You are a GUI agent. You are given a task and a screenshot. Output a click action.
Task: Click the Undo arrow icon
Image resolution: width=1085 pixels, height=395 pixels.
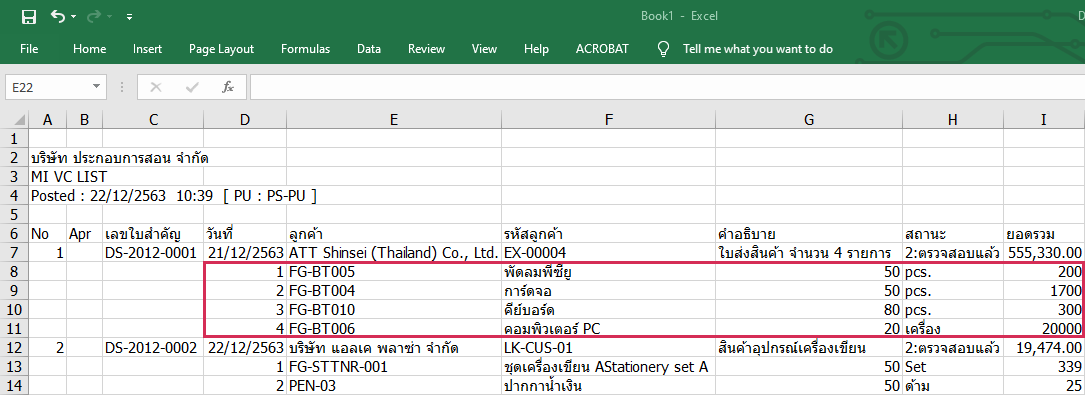pyautogui.click(x=58, y=16)
